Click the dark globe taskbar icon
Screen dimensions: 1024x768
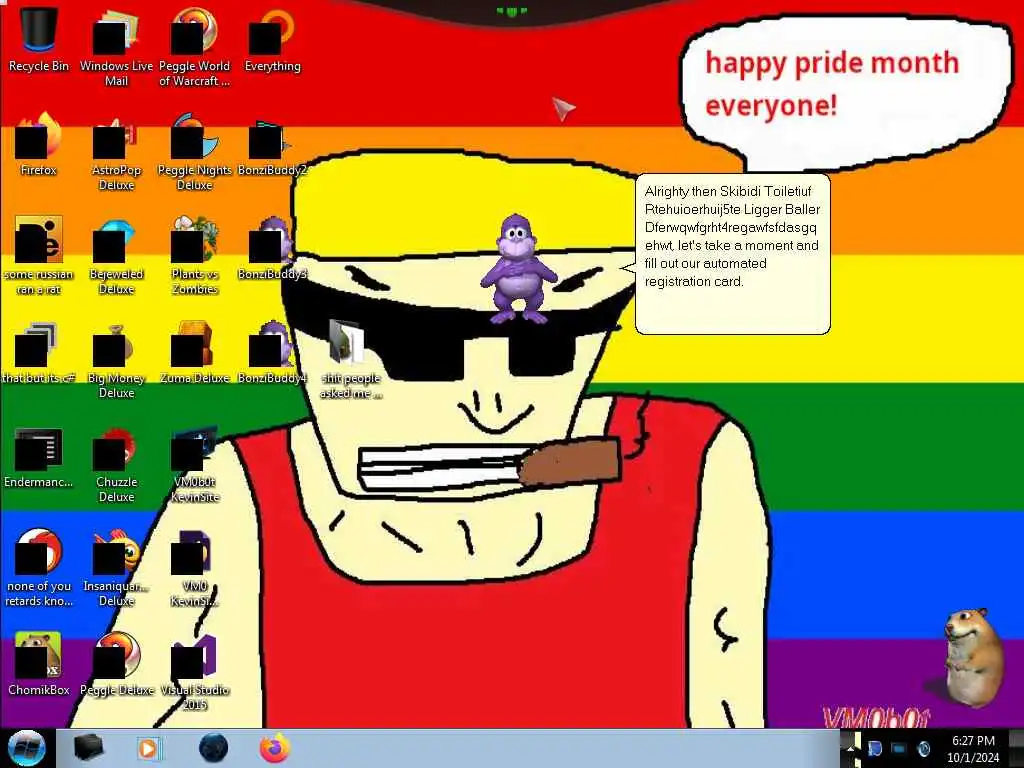pyautogui.click(x=213, y=748)
